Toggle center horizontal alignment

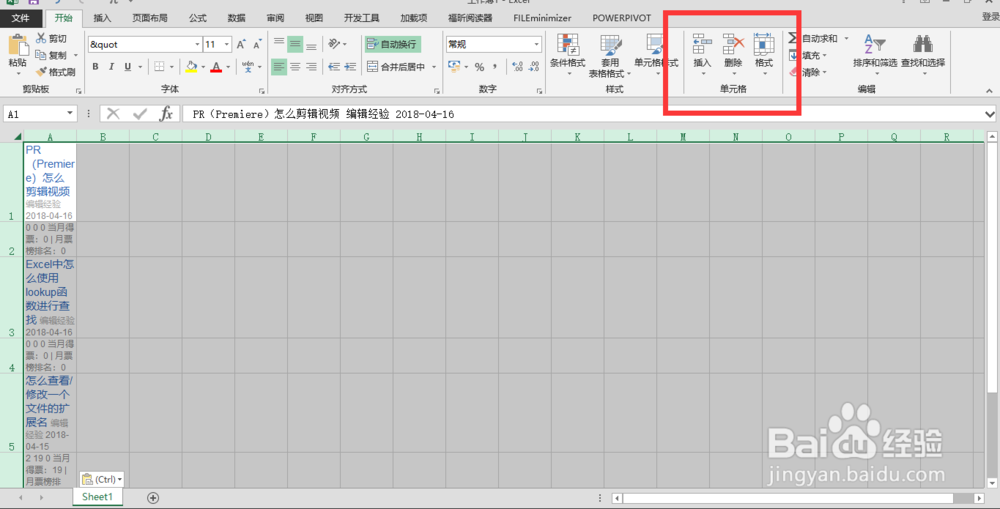pyautogui.click(x=295, y=66)
